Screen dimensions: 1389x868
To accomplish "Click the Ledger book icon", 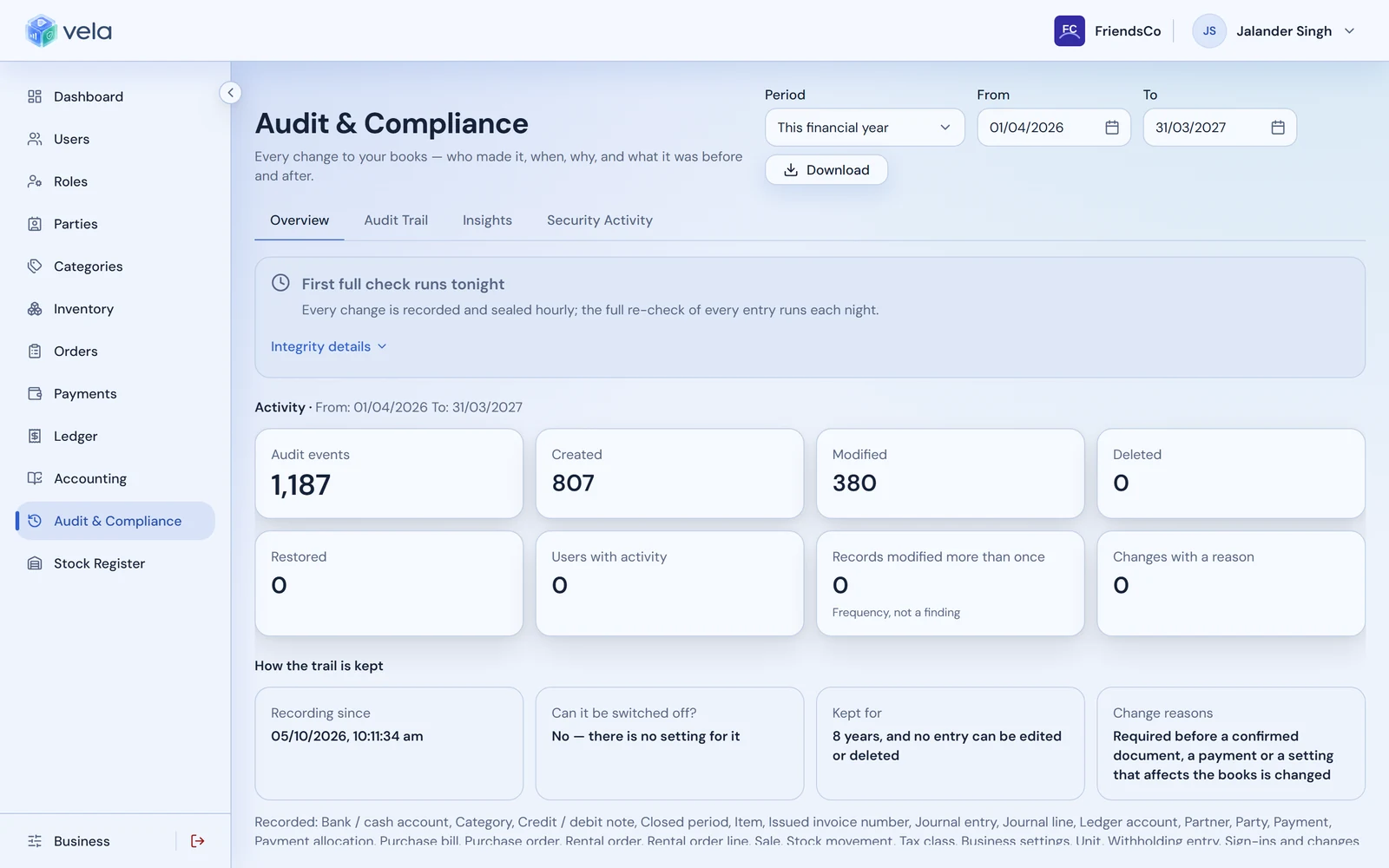I will click(35, 437).
